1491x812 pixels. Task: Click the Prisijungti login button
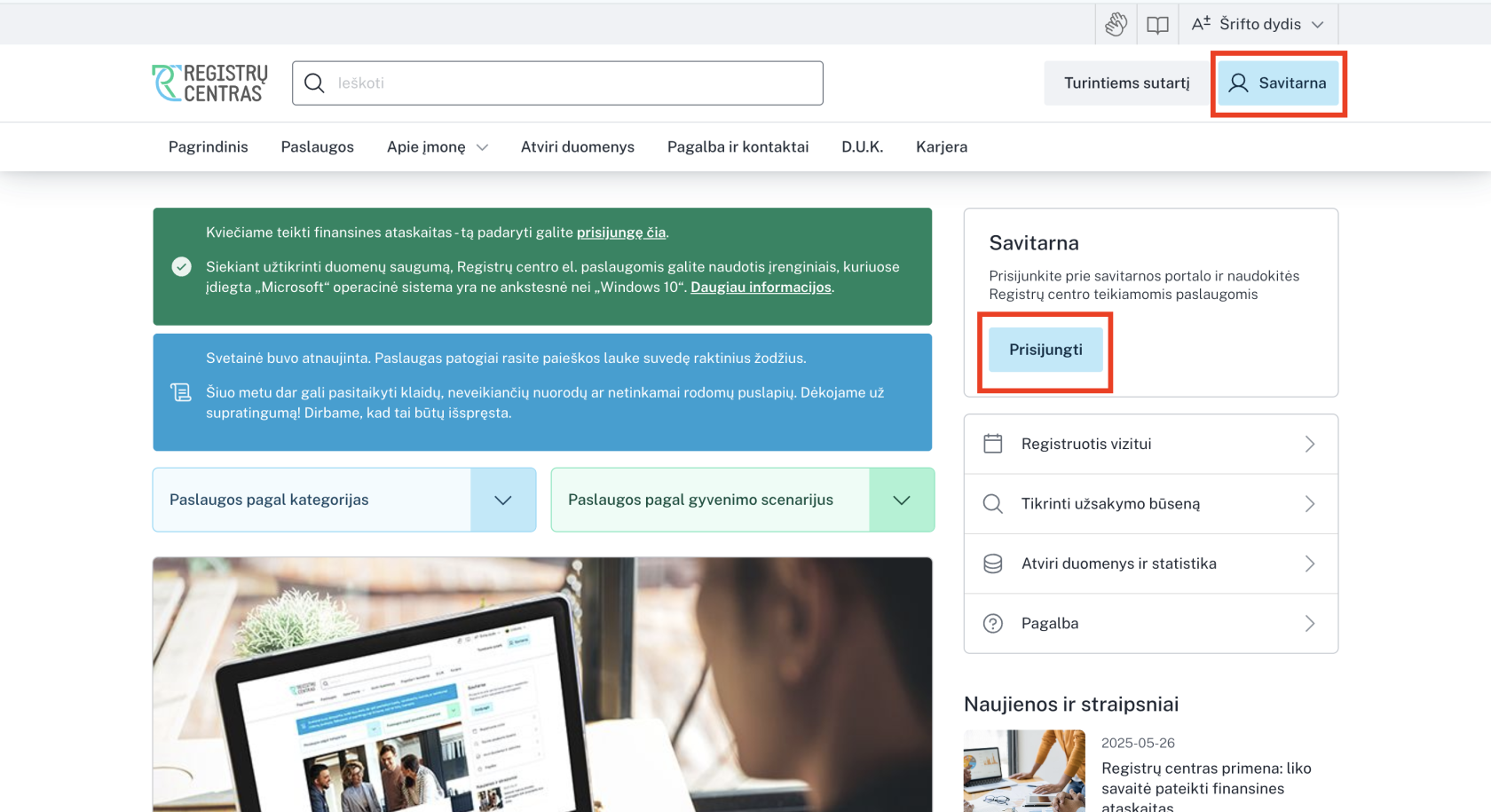1046,350
